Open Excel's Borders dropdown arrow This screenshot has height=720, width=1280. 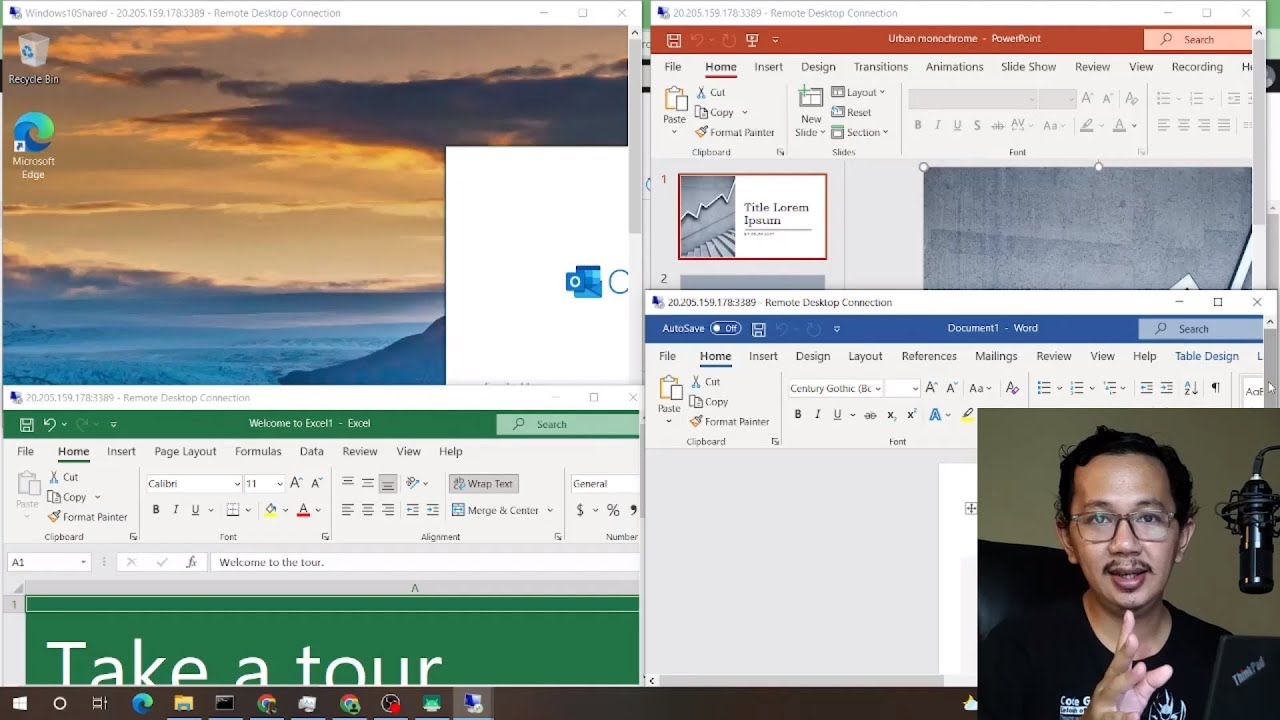246,510
